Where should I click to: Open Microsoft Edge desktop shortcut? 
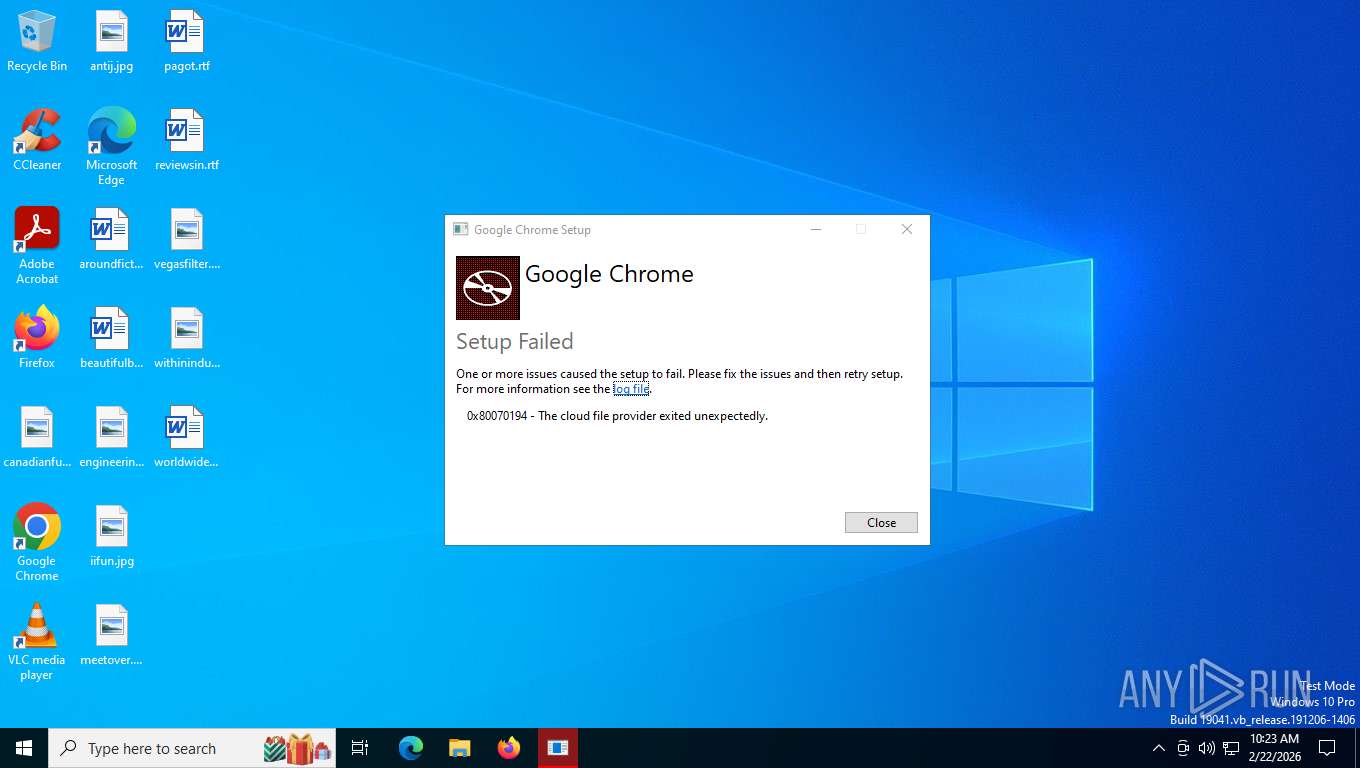(111, 147)
